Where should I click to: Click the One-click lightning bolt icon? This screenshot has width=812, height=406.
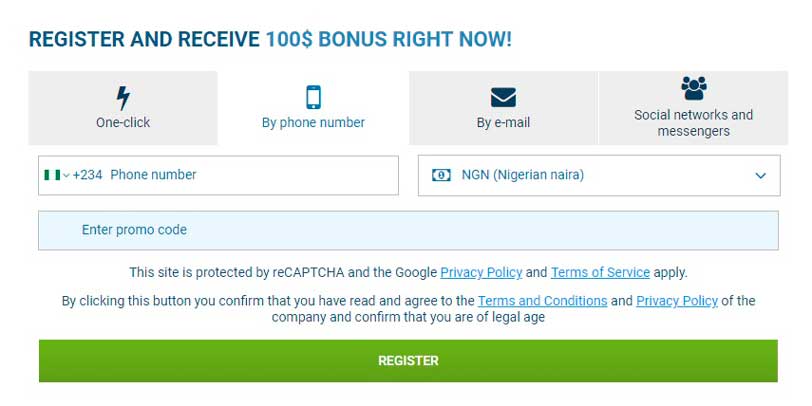click(123, 98)
